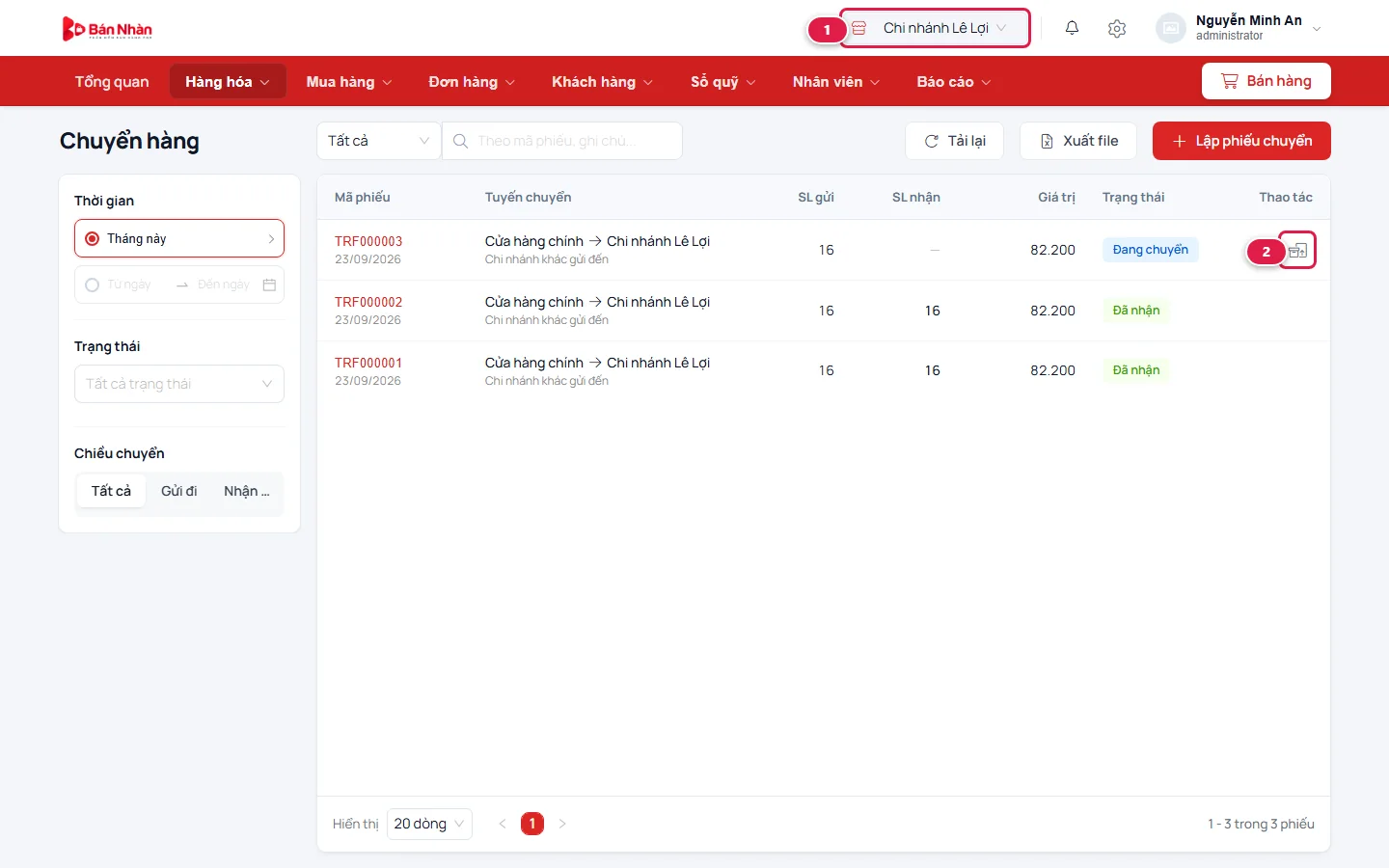Viewport: 1389px width, 868px height.
Task: Open the 20 dòng page-size dropdown
Action: pyautogui.click(x=429, y=824)
